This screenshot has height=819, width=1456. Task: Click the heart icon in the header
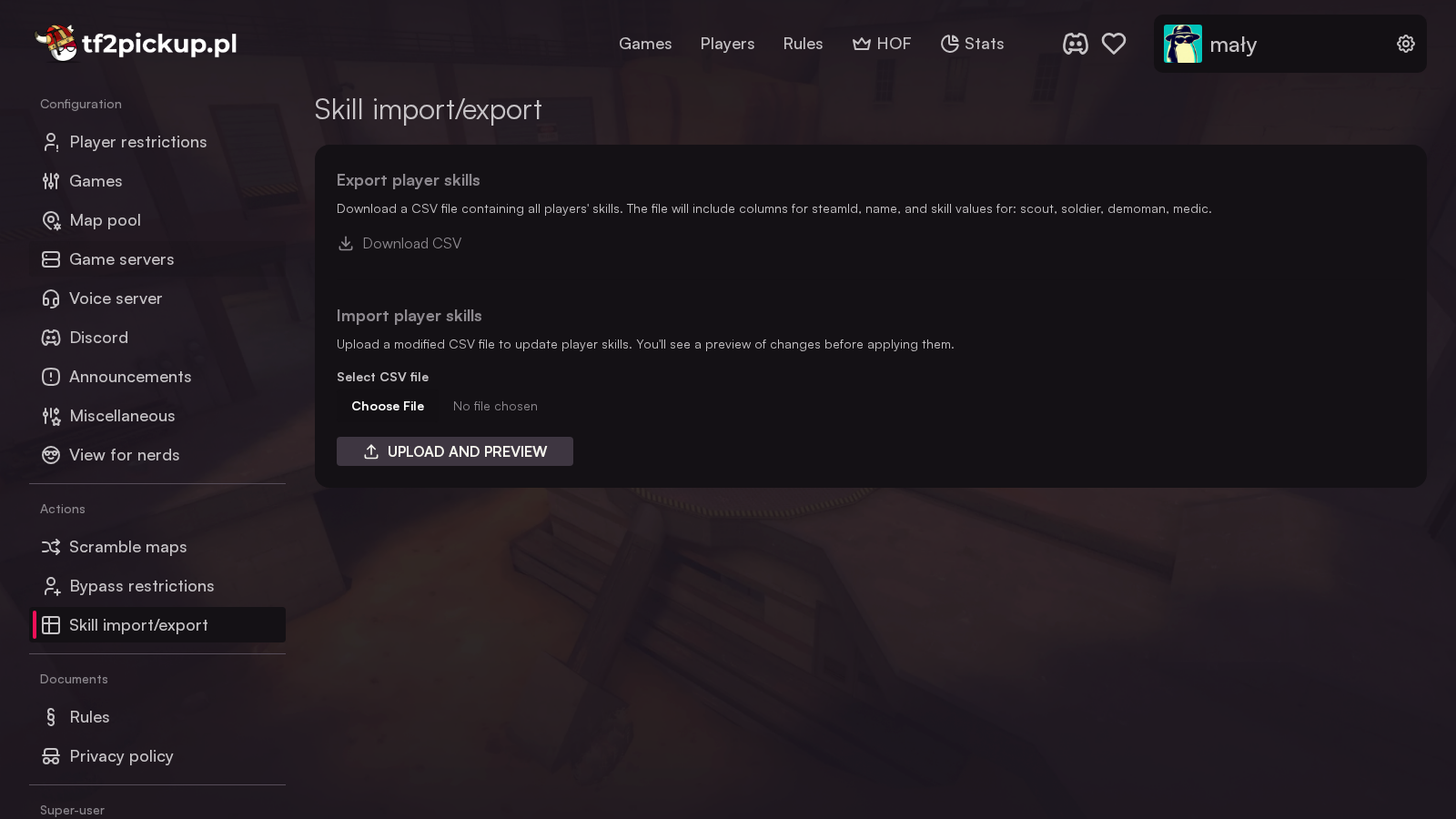(1114, 44)
